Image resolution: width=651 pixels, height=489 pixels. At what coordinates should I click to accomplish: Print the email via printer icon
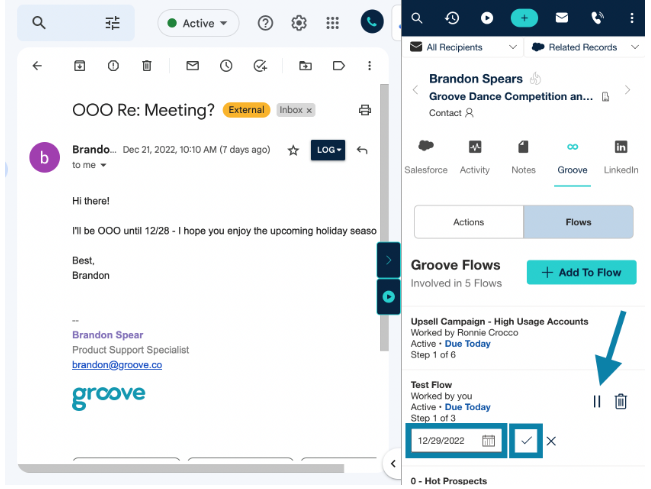(365, 110)
